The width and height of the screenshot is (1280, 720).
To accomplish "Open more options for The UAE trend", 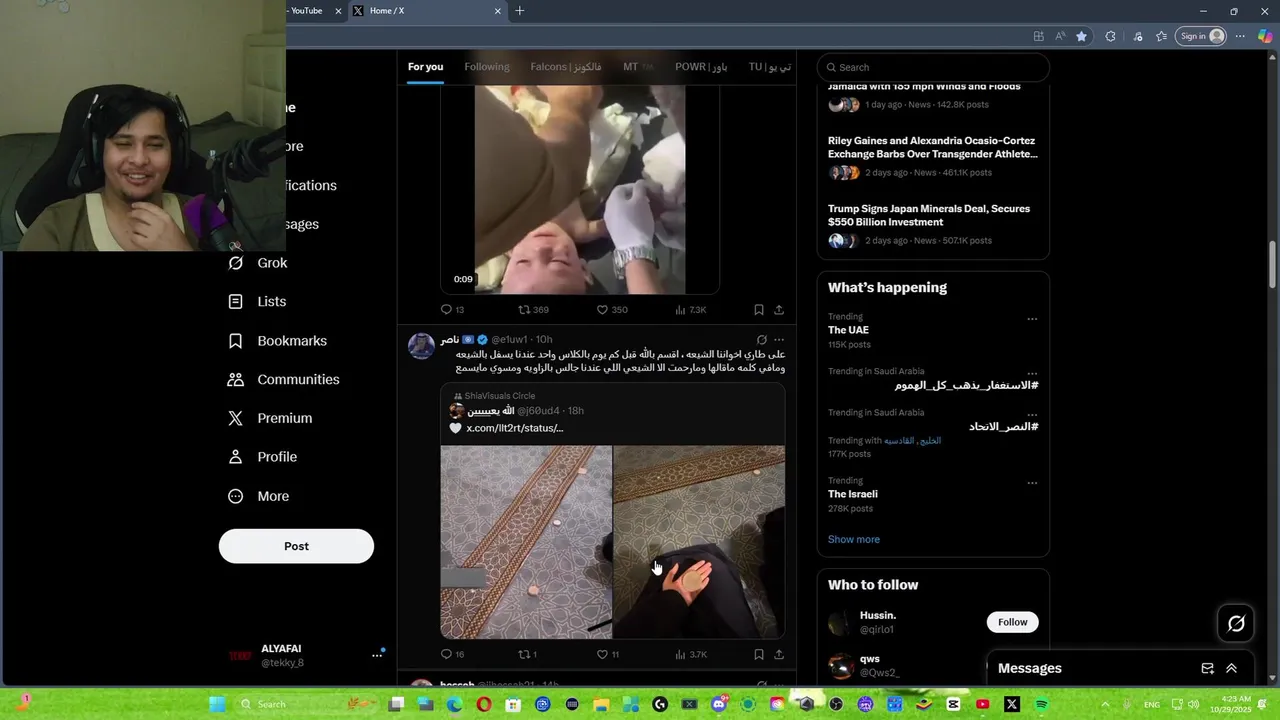I will 1032,319.
